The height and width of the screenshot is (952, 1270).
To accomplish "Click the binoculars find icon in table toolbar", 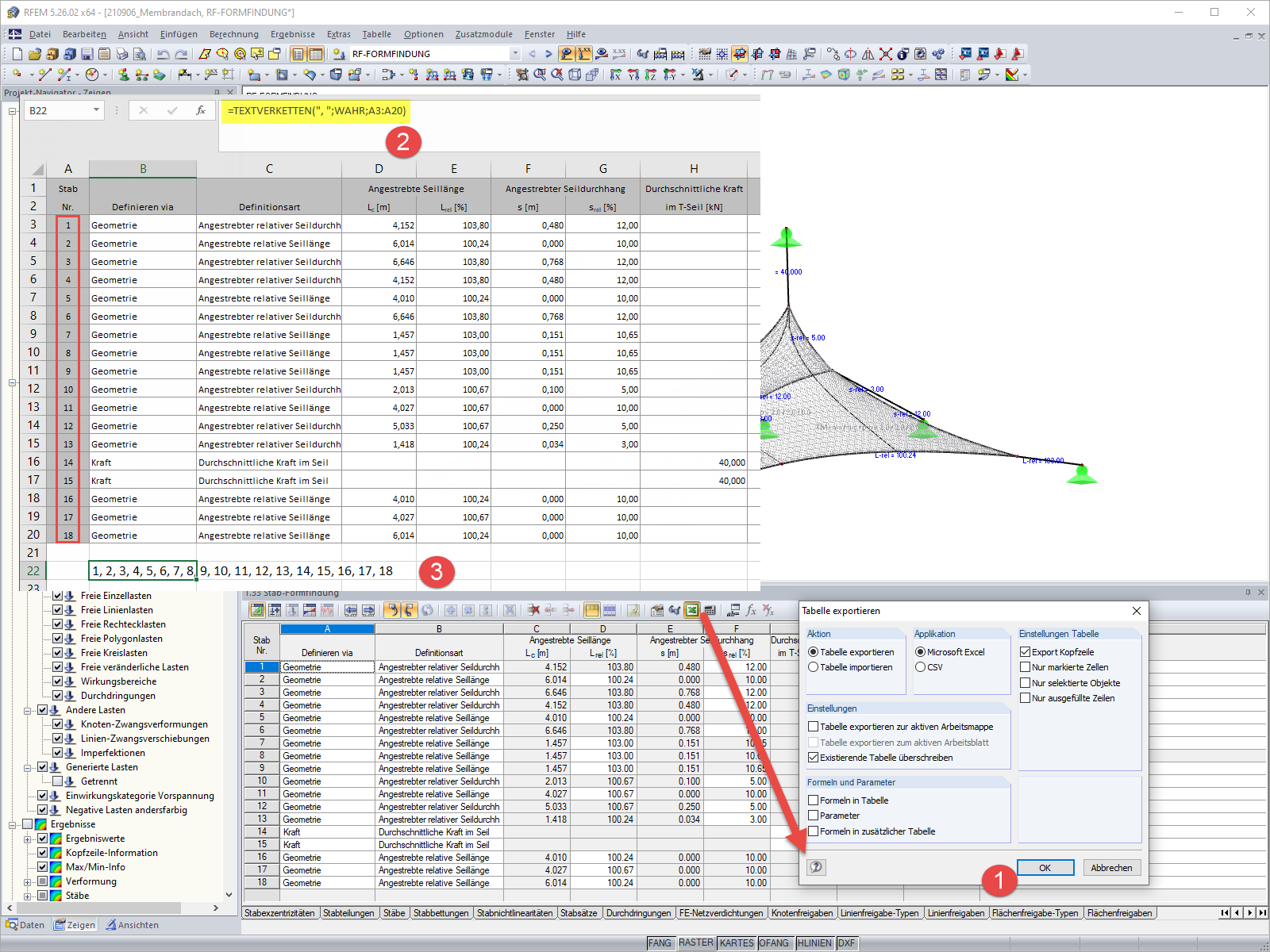I will [675, 610].
